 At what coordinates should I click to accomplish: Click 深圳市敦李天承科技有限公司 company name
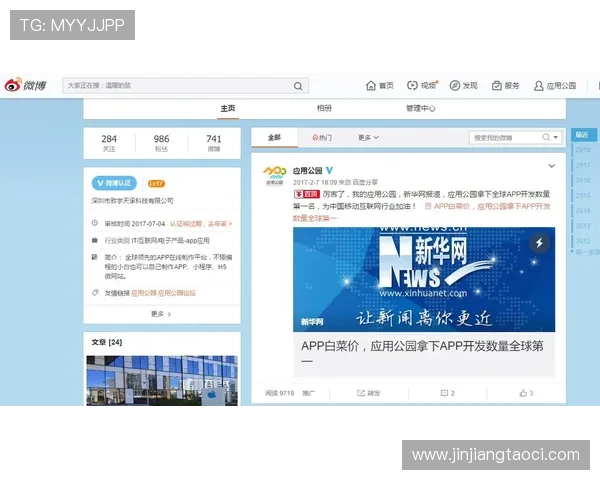(x=132, y=201)
